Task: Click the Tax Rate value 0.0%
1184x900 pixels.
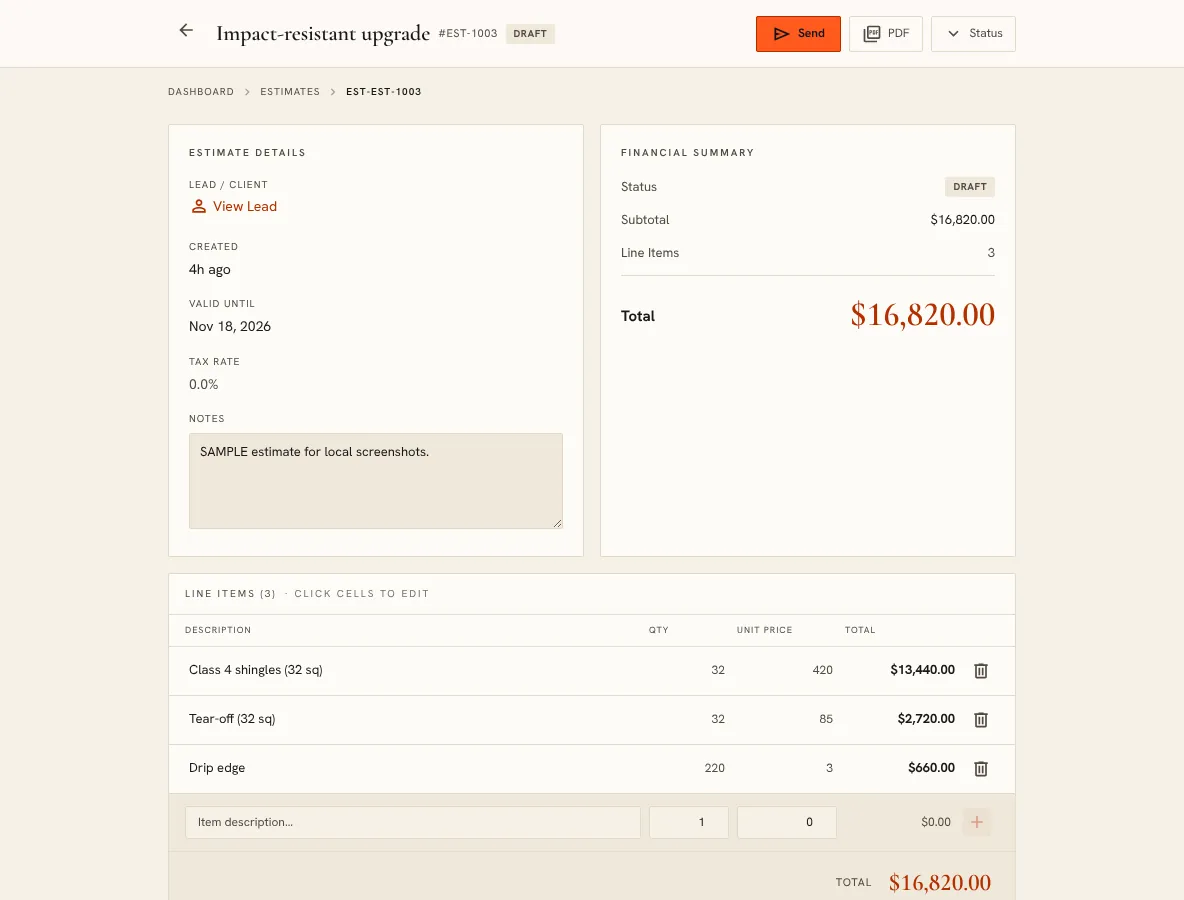Action: coord(204,384)
